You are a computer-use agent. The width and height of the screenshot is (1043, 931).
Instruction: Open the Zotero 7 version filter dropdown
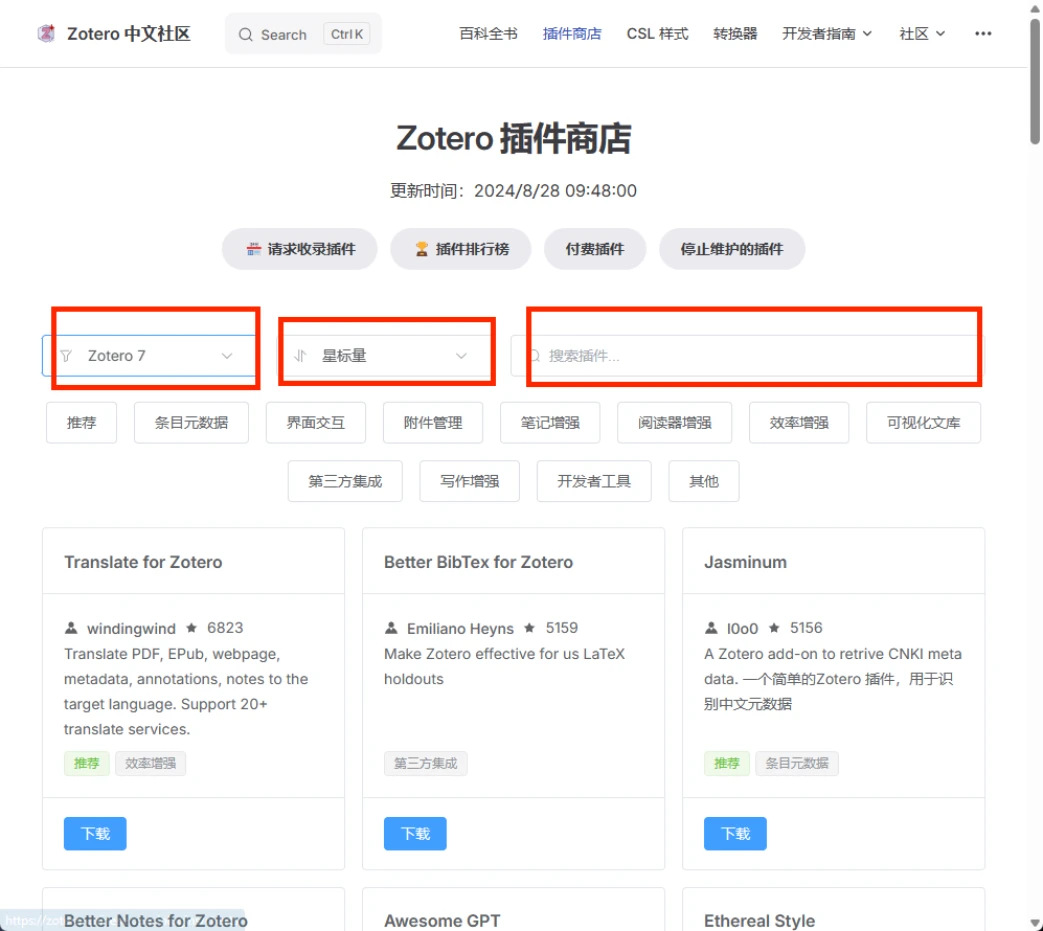click(150, 356)
